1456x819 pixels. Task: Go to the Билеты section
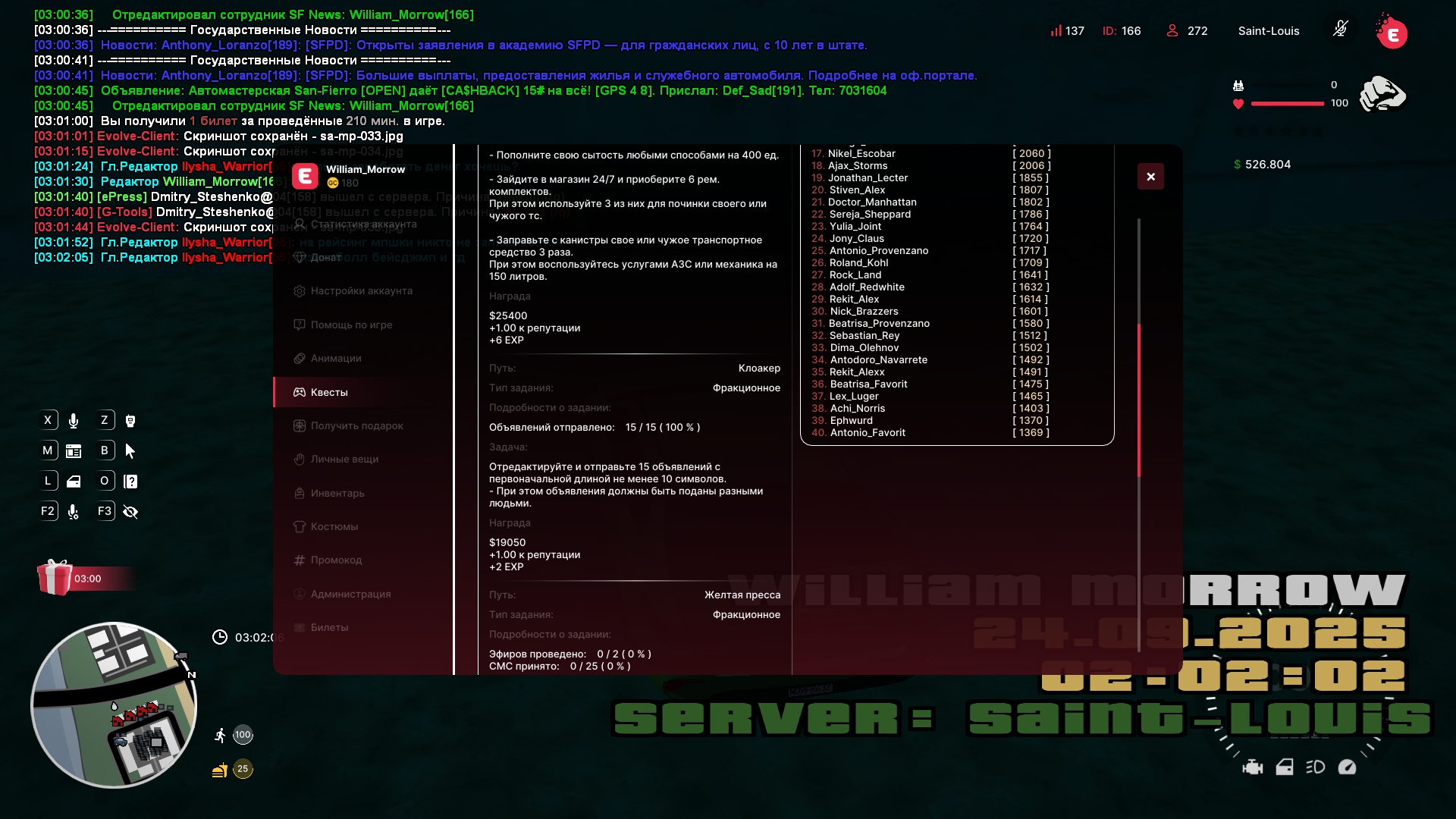click(329, 628)
